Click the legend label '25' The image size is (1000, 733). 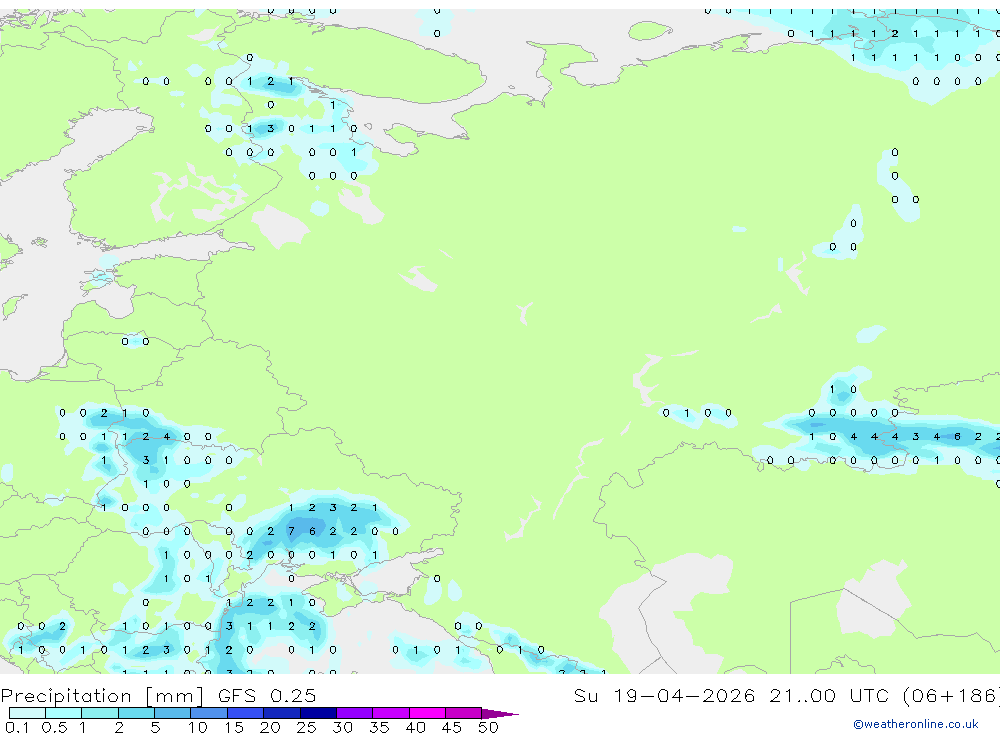point(306,727)
